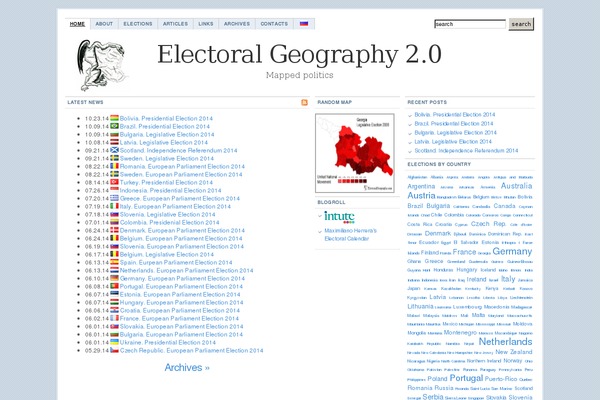Click the Ukraine flag icon in the news list
This screenshot has width=600, height=400.
click(114, 342)
